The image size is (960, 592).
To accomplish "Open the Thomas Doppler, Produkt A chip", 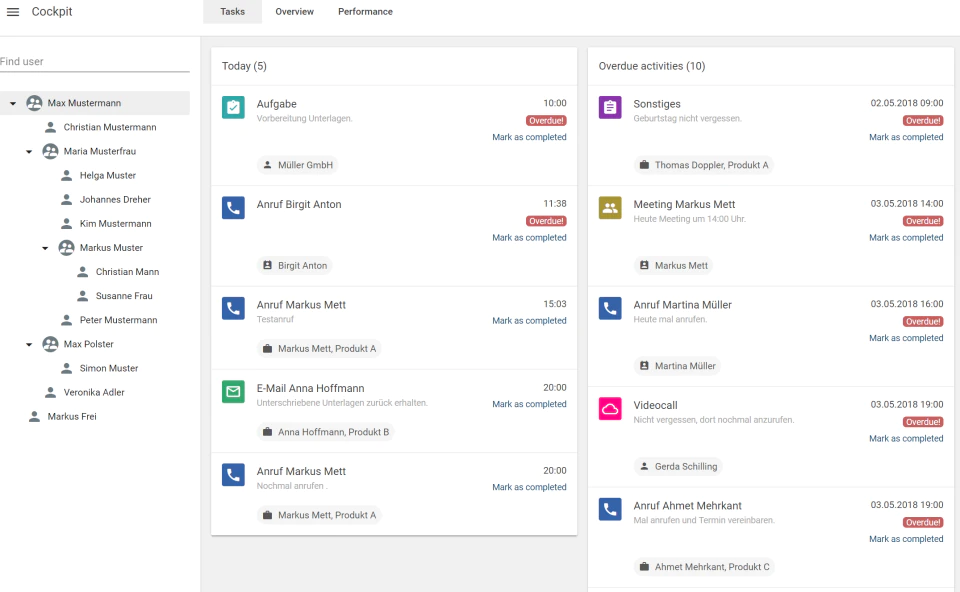I will click(703, 165).
